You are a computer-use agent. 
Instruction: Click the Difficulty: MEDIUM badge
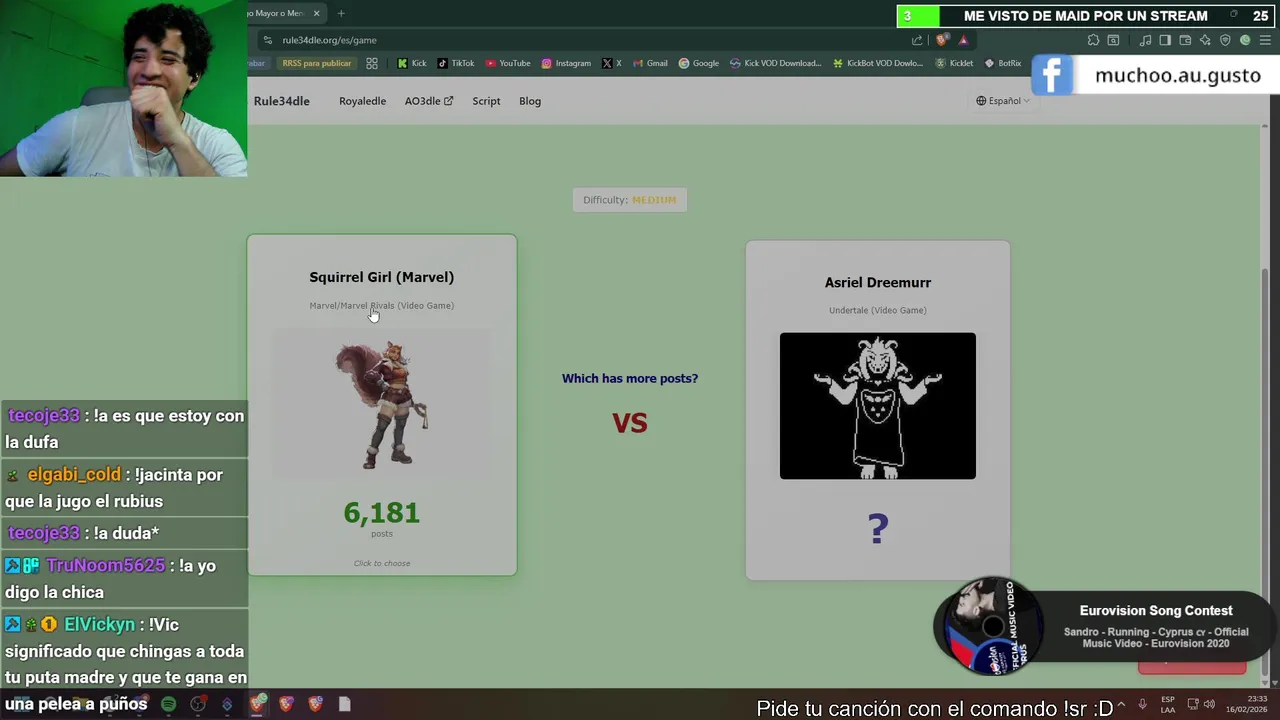(630, 200)
